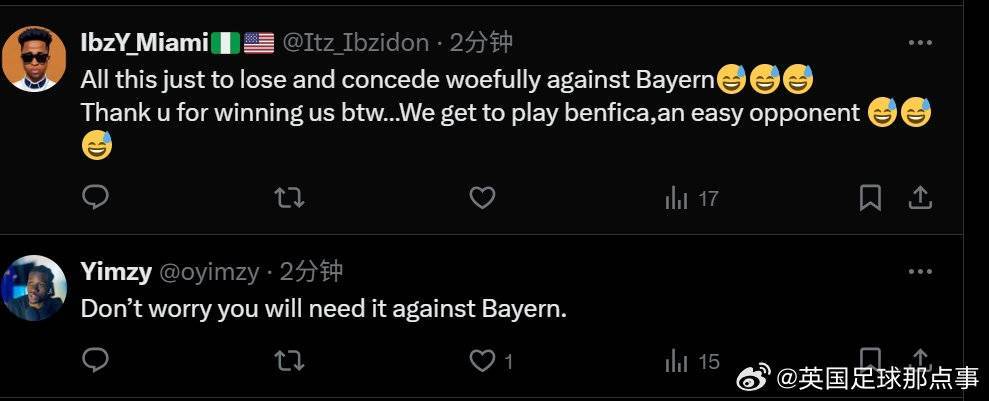Viewport: 989px width, 401px height.
Task: Open the Yimzy display name link
Action: coord(116,271)
